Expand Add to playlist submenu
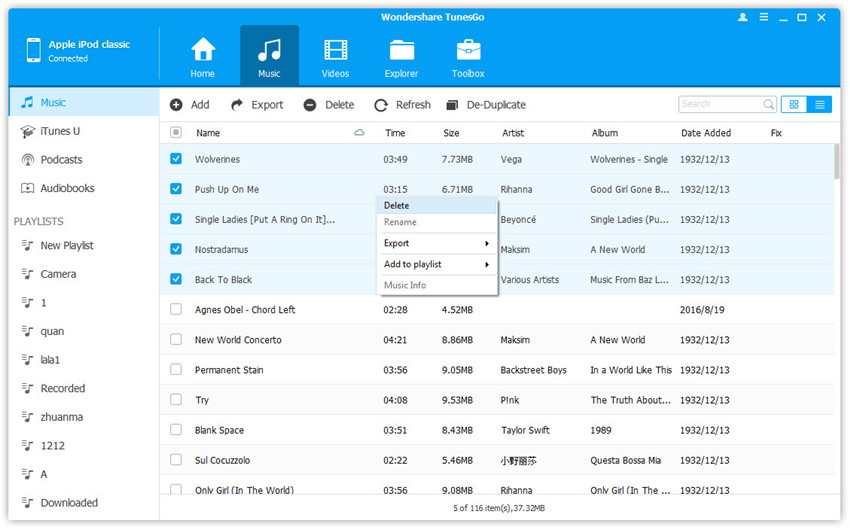This screenshot has width=850, height=529. [437, 264]
